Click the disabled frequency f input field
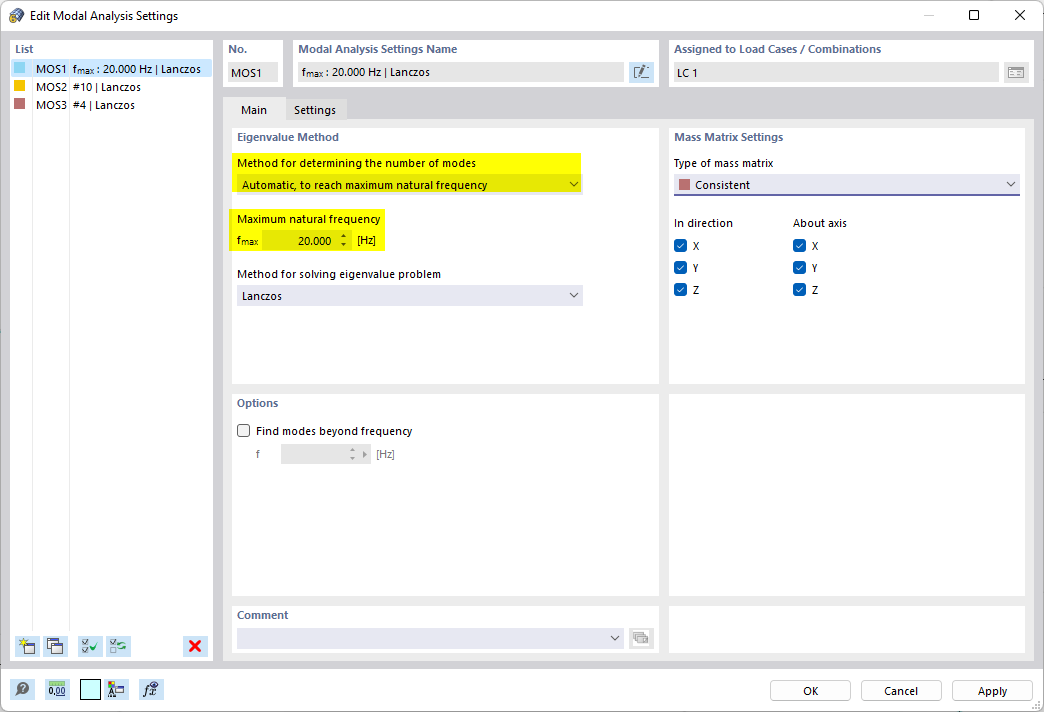 click(x=314, y=454)
